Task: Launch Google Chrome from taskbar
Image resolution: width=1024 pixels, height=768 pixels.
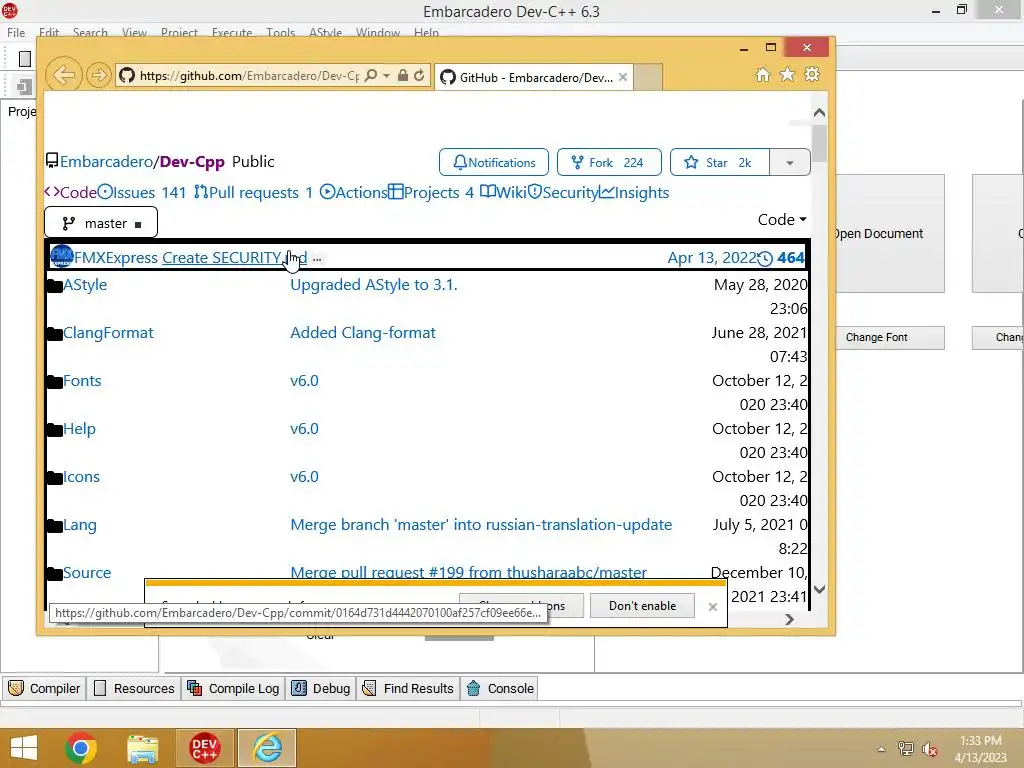Action: tap(81, 748)
